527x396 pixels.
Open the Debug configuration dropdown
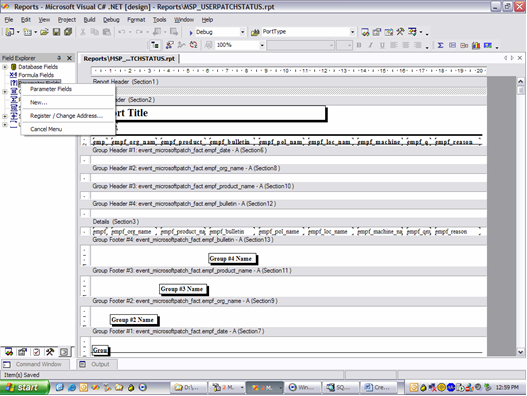242,32
